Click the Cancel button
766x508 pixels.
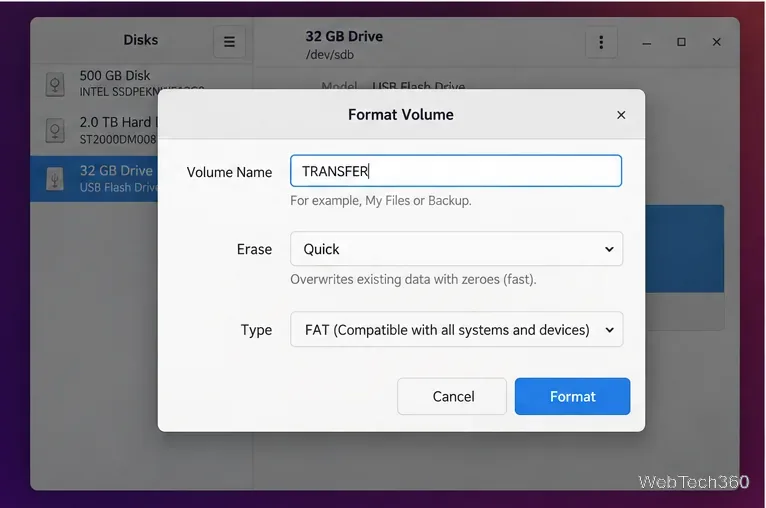[x=452, y=396]
